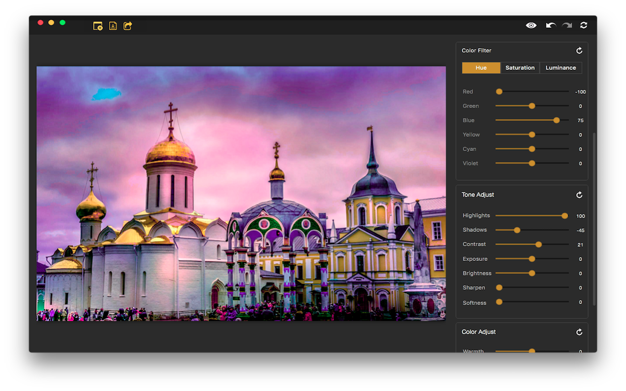Click the Contrast slider knob
This screenshot has height=391, width=626.
(x=539, y=244)
